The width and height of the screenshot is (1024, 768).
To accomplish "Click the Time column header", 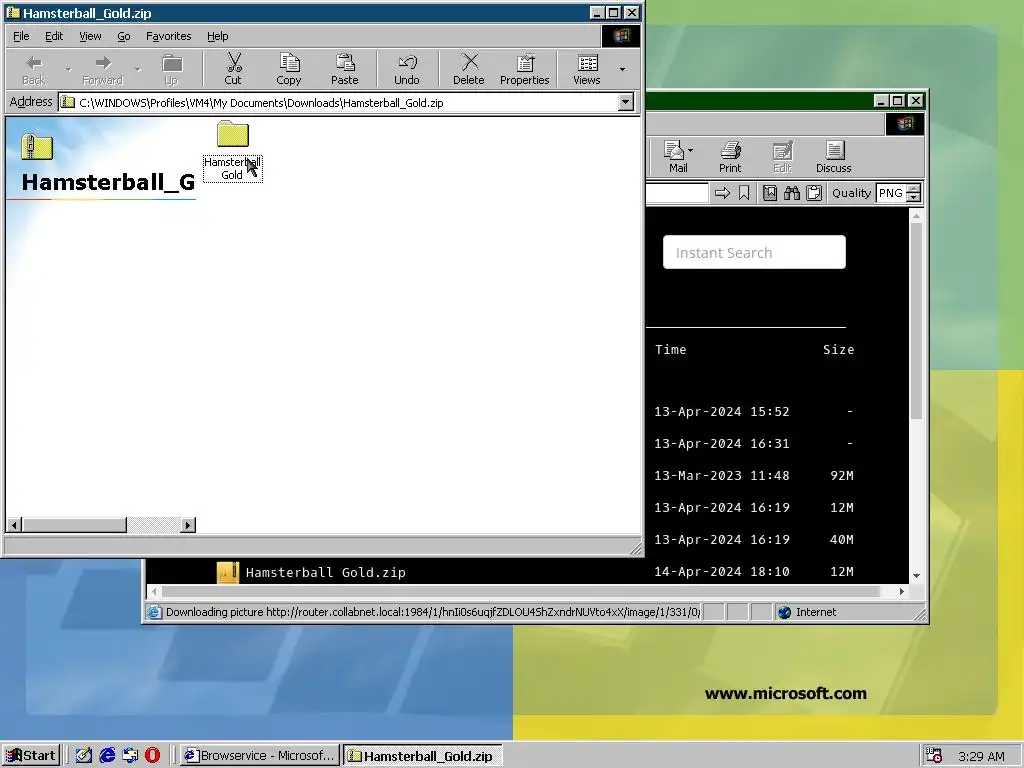I will (671, 349).
